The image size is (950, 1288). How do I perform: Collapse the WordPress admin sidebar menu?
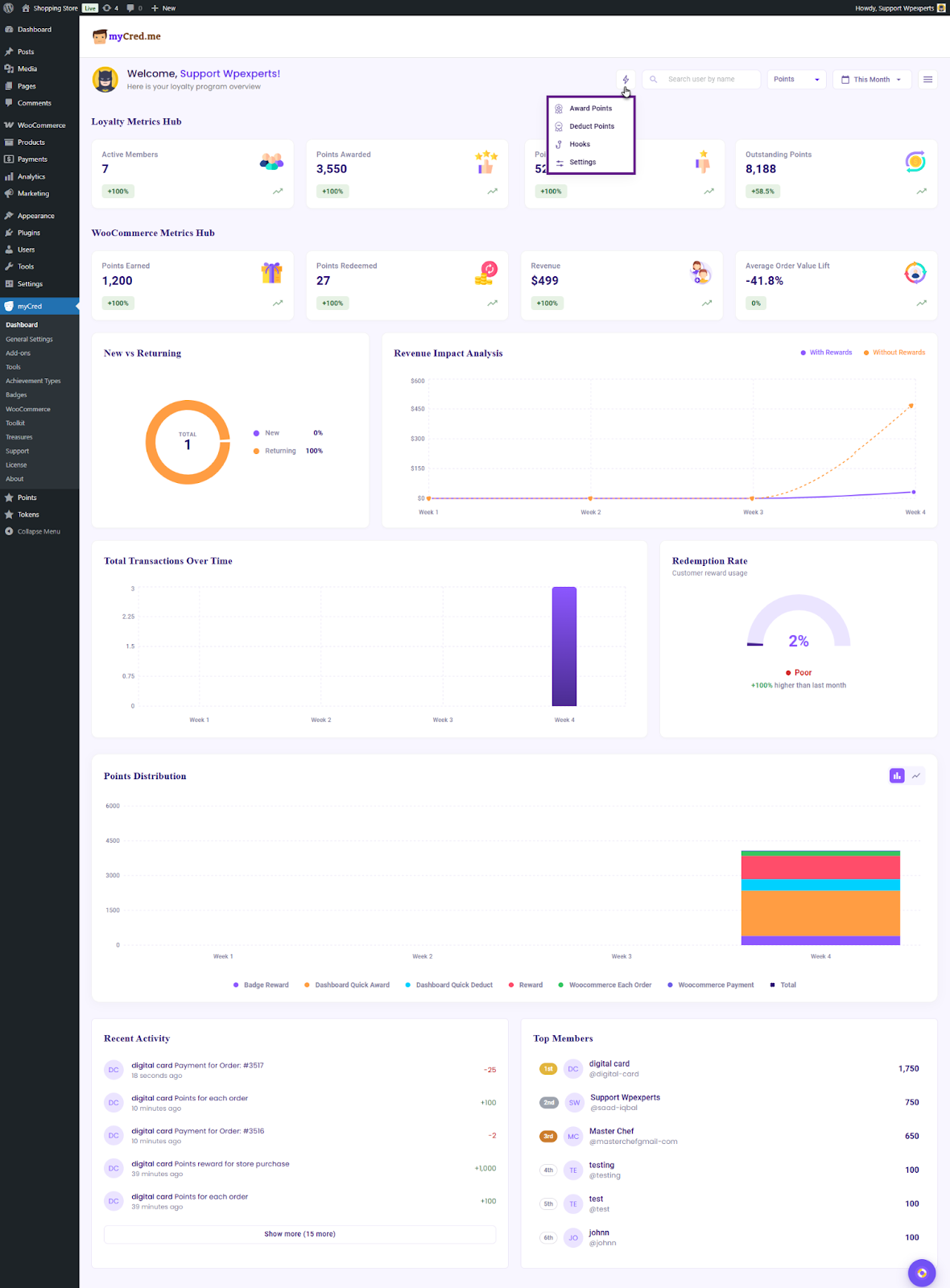(38, 531)
